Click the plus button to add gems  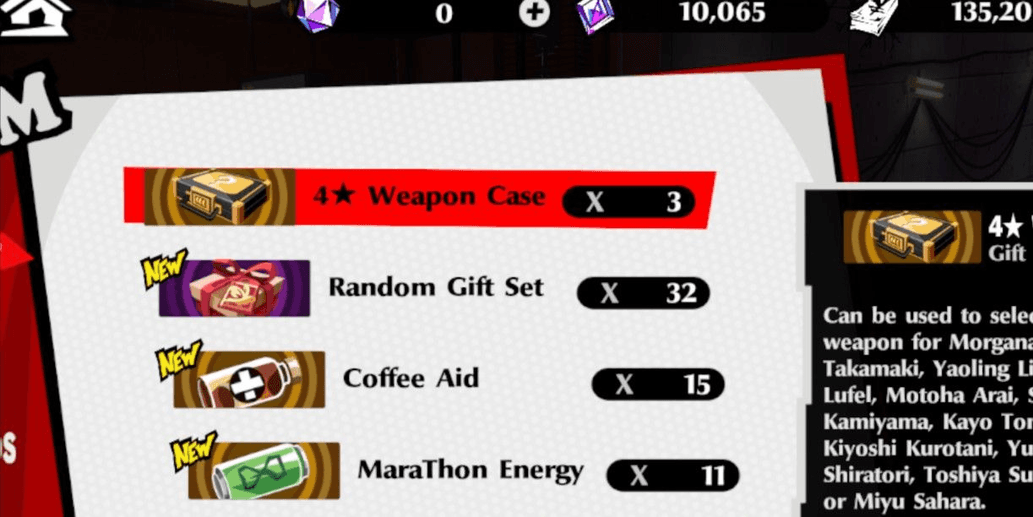coord(534,13)
